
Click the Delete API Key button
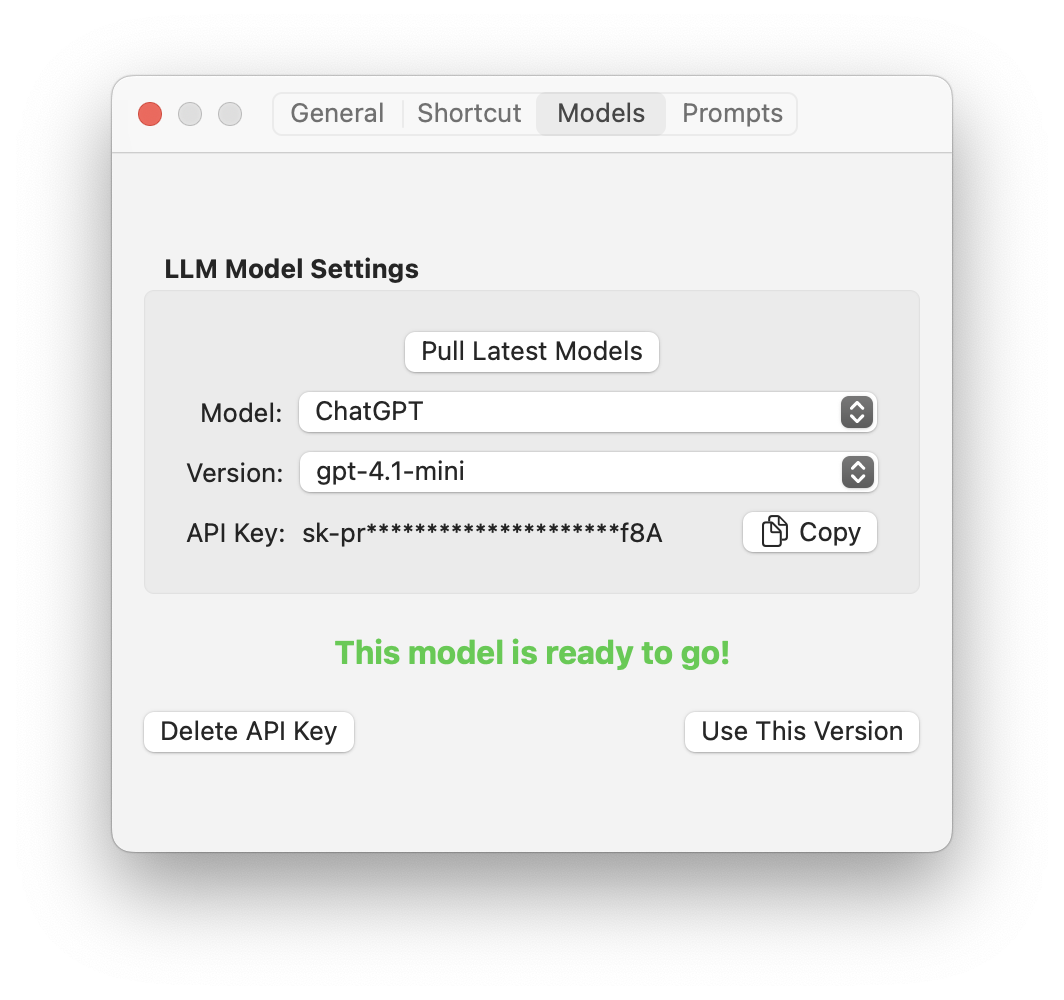(249, 731)
